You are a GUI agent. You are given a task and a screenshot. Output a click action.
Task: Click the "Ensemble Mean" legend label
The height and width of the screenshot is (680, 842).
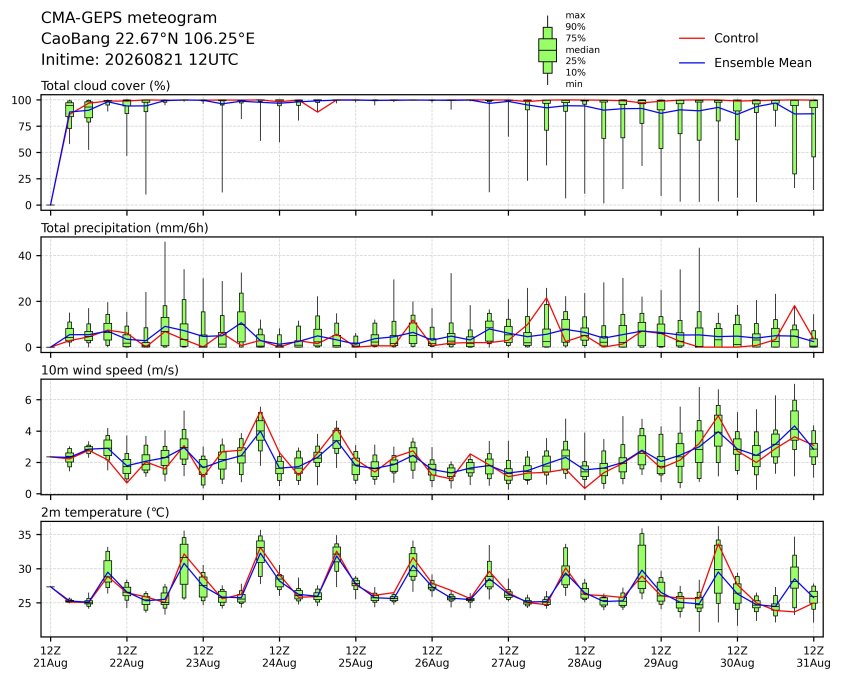763,63
